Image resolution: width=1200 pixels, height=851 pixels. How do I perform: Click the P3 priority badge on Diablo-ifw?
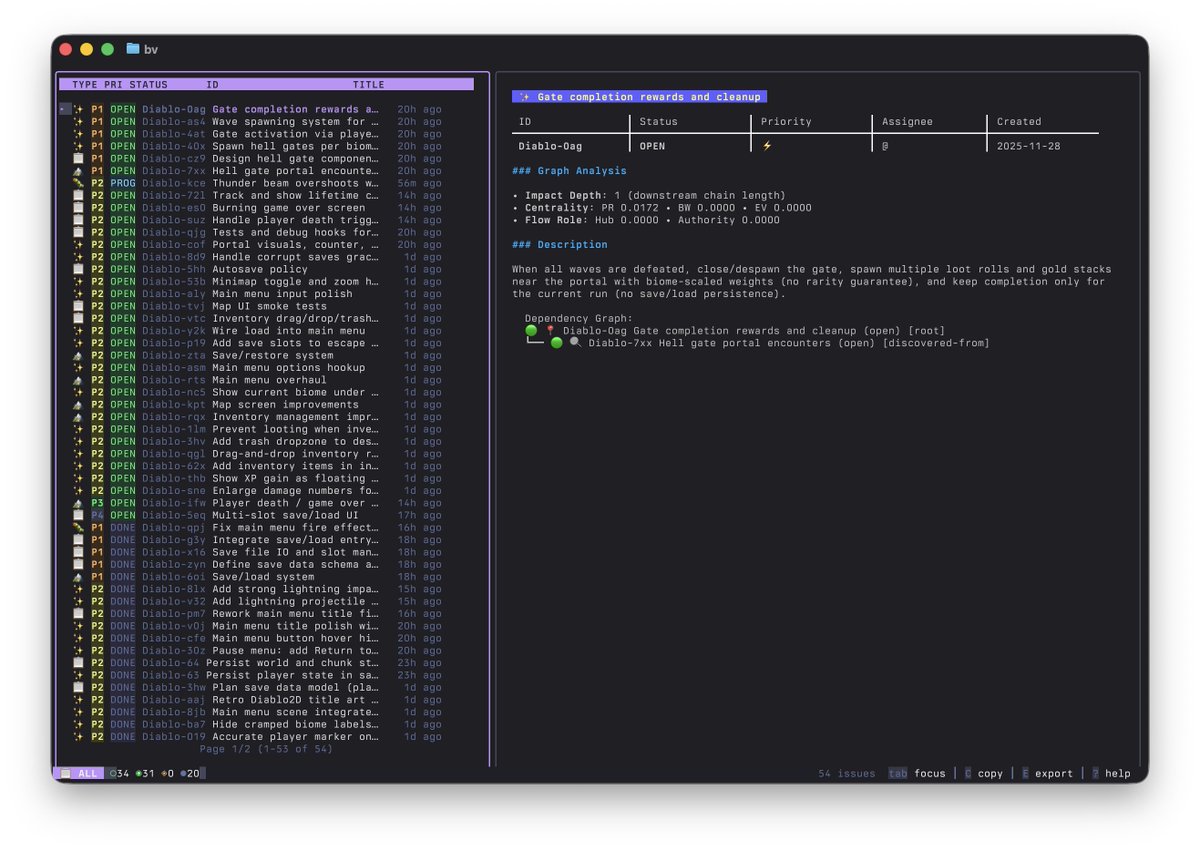(97, 503)
